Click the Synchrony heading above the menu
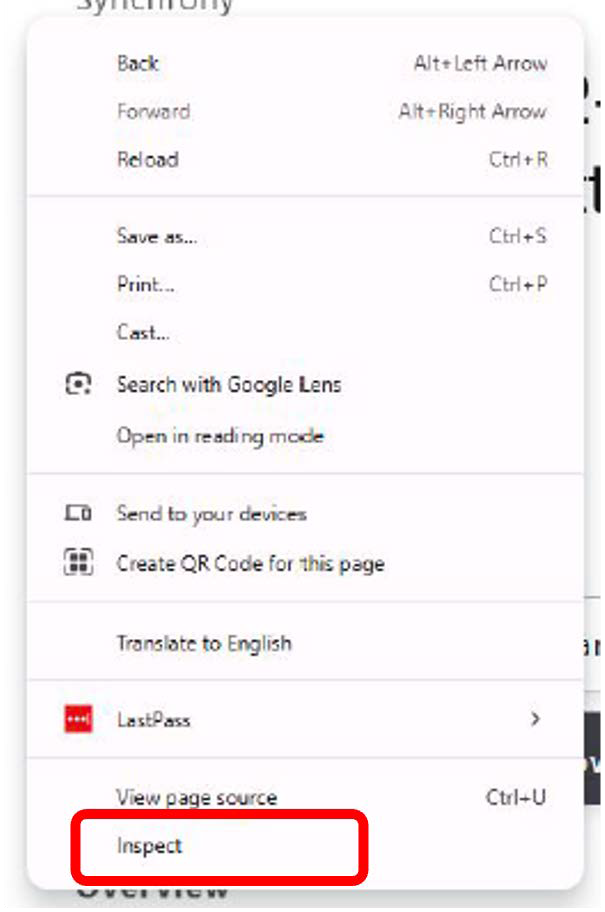The image size is (605, 912). (155, 7)
